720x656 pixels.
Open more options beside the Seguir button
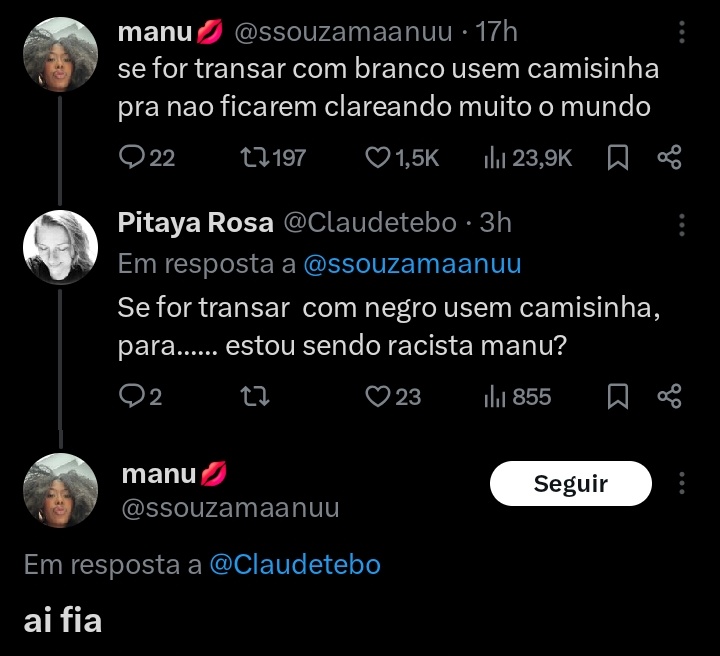[682, 483]
